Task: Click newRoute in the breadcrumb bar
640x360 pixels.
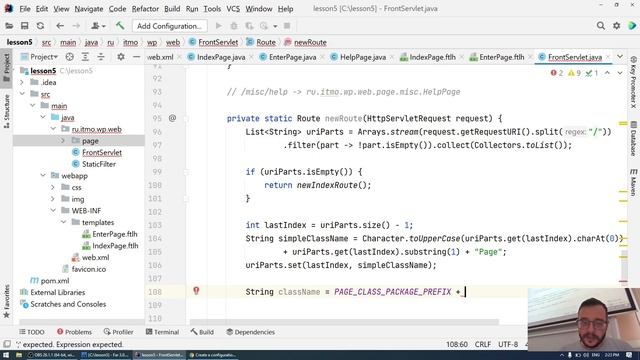Action: 310,42
